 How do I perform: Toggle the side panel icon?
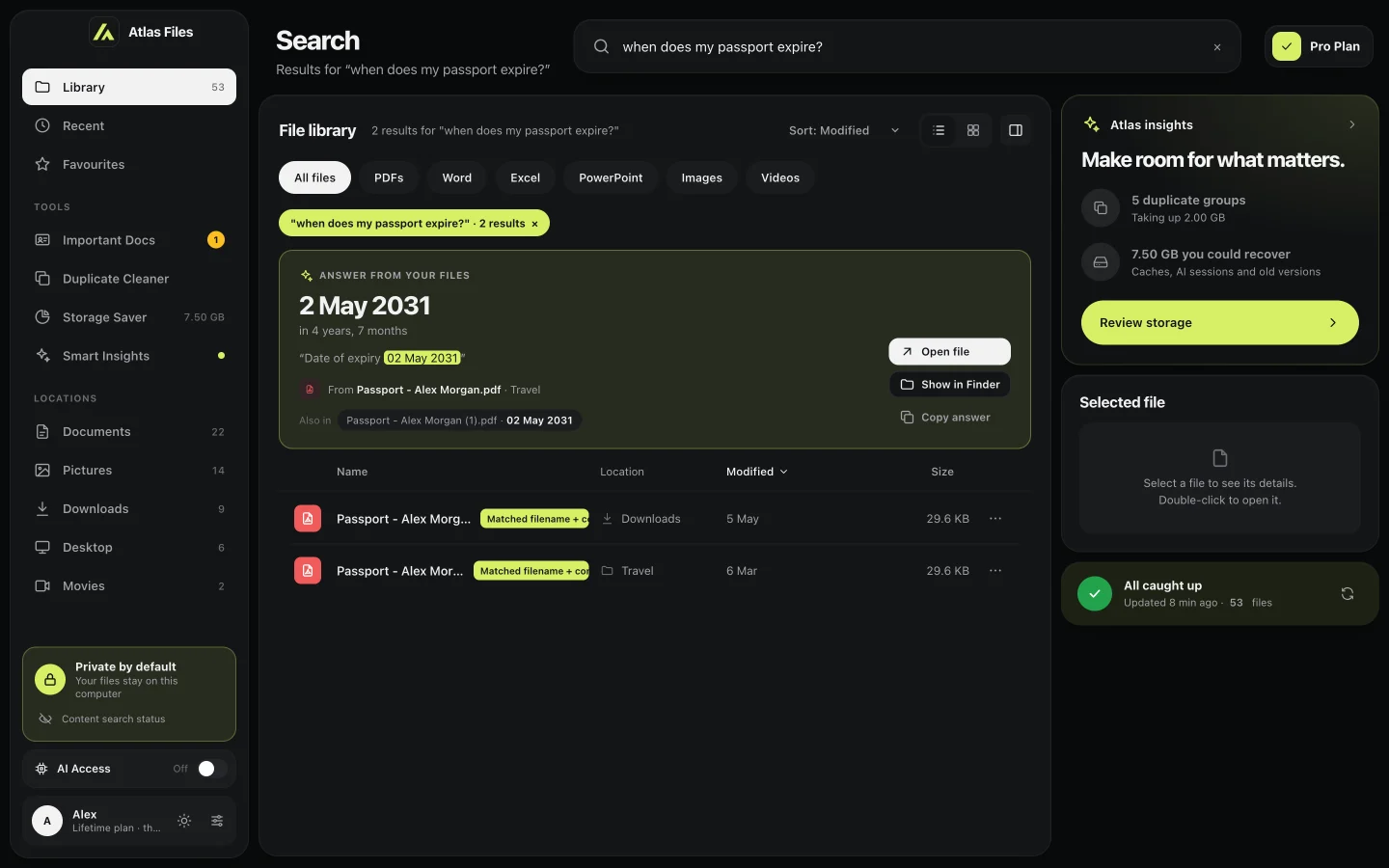tap(1016, 130)
